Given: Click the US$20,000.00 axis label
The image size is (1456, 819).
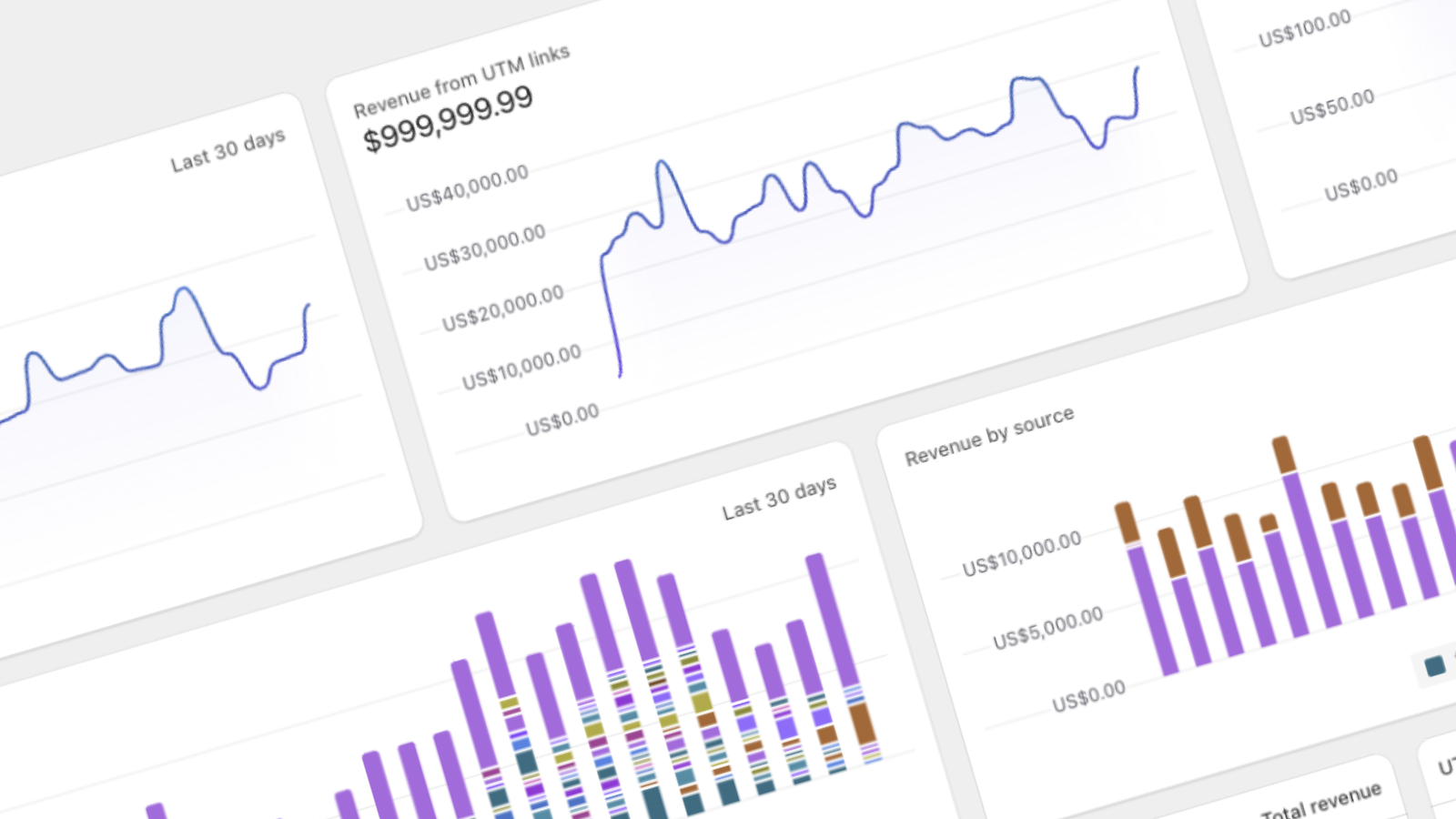Looking at the screenshot, I should 503,308.
